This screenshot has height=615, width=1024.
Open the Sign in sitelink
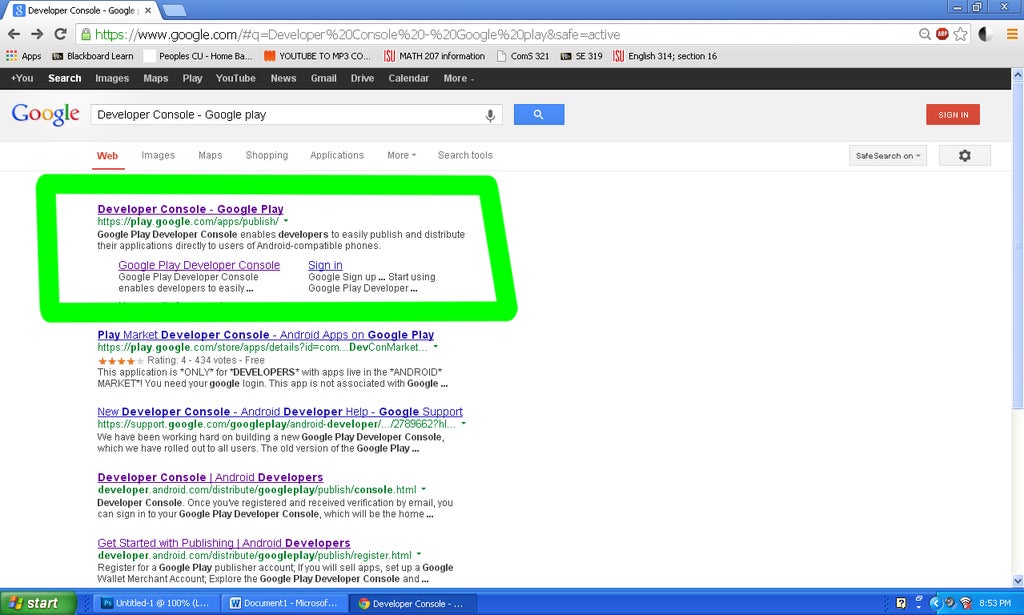point(325,265)
